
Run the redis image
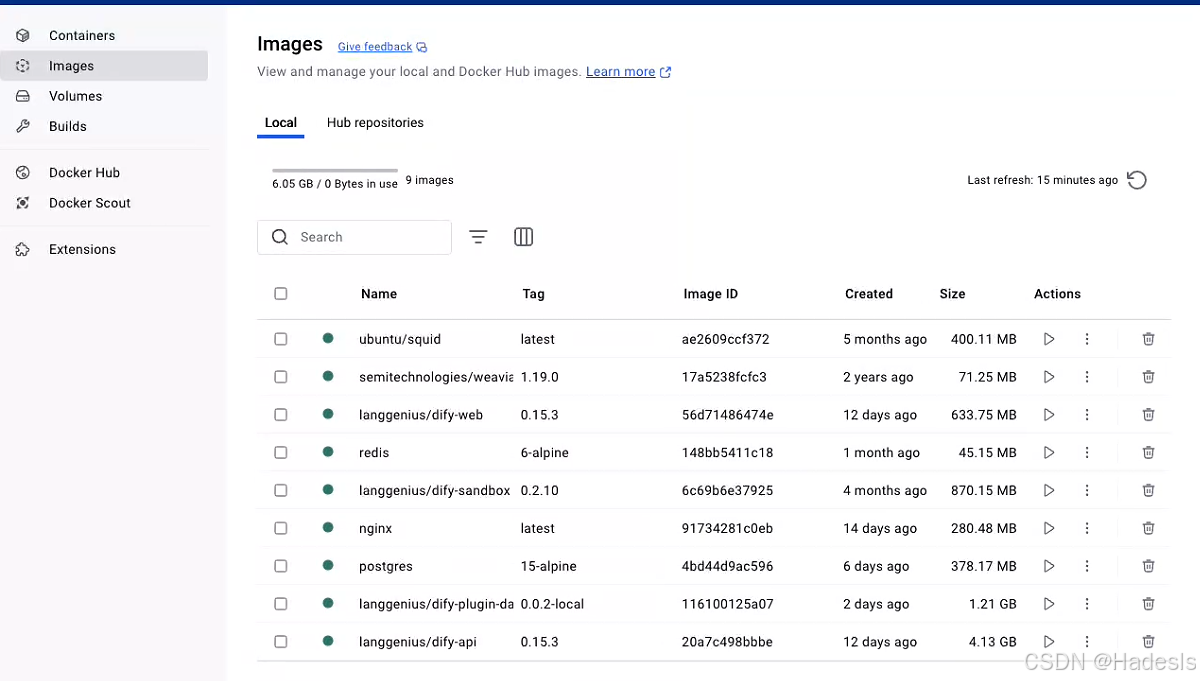coord(1049,453)
